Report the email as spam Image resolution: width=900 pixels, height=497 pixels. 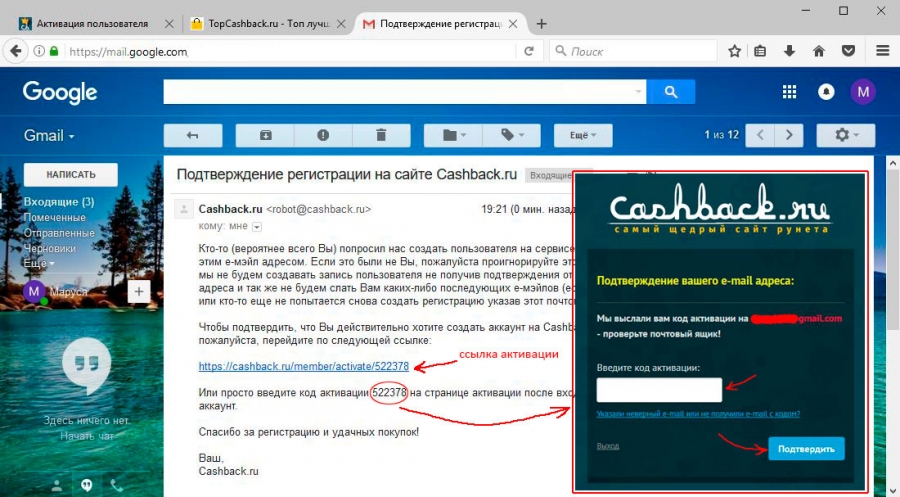[x=323, y=135]
